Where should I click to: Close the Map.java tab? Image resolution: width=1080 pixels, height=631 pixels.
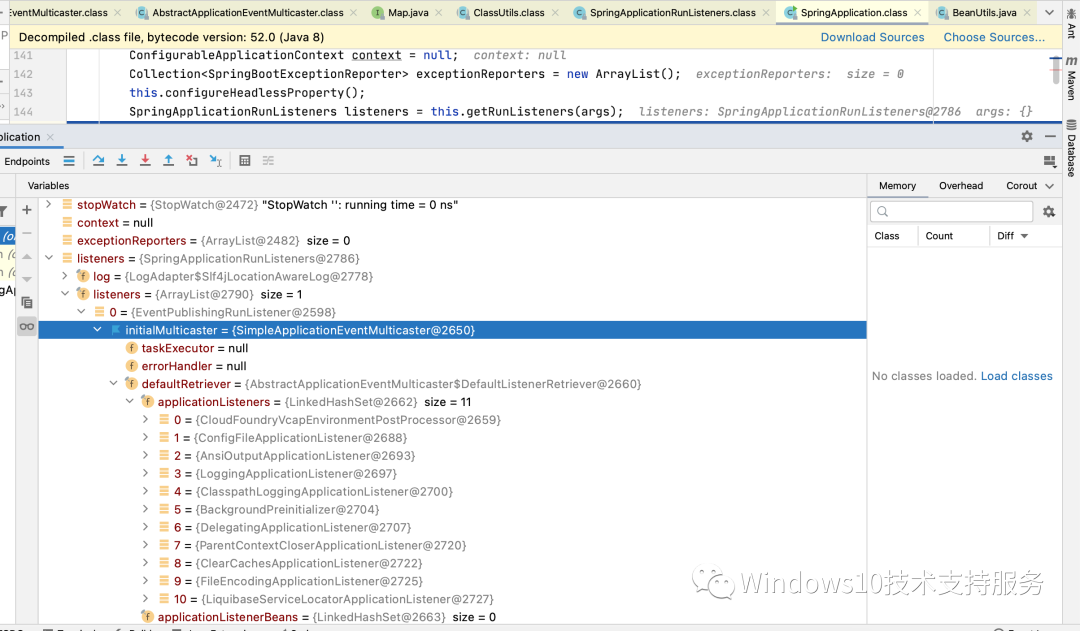(x=439, y=12)
